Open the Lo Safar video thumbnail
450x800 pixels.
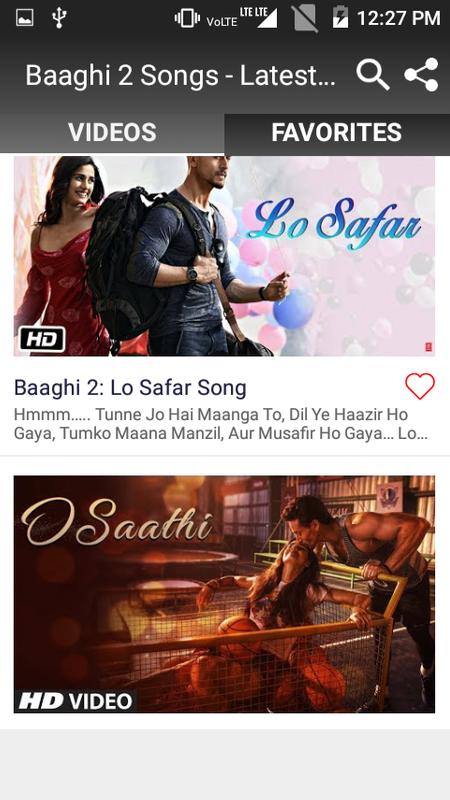click(x=224, y=256)
